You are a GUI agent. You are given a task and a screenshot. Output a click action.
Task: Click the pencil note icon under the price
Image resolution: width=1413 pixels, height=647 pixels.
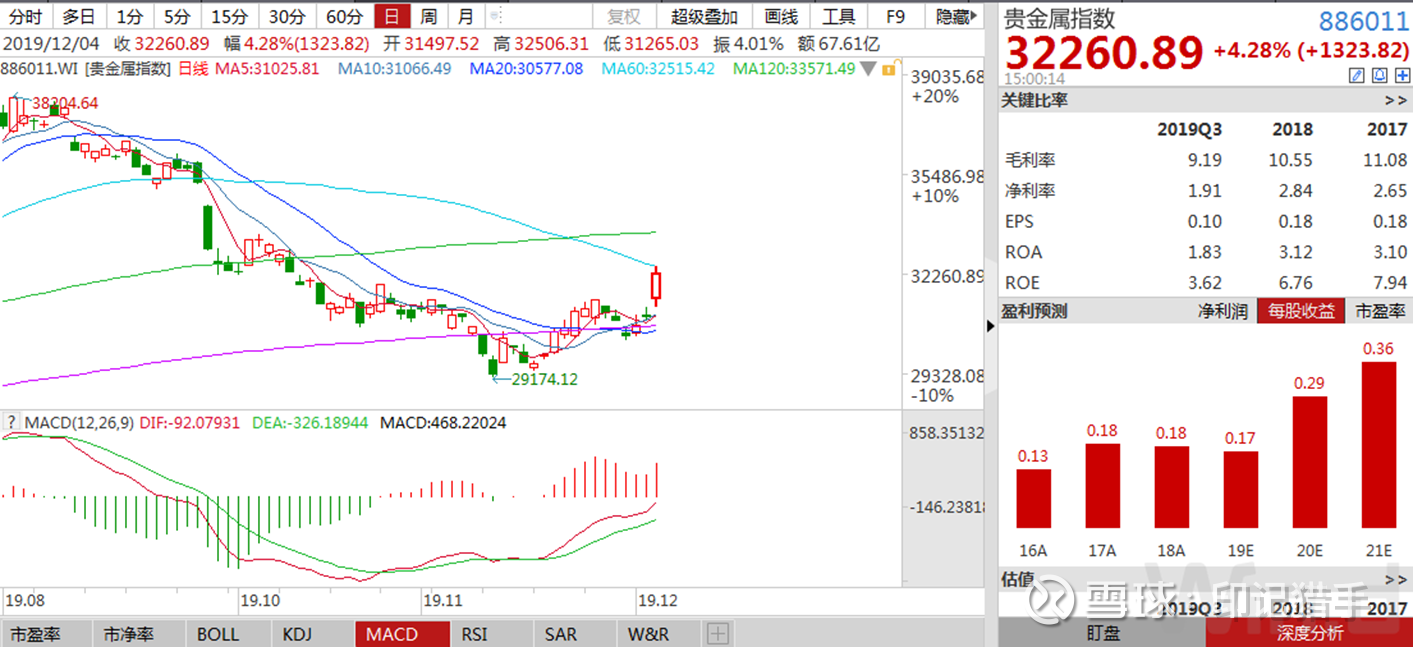[x=1357, y=75]
